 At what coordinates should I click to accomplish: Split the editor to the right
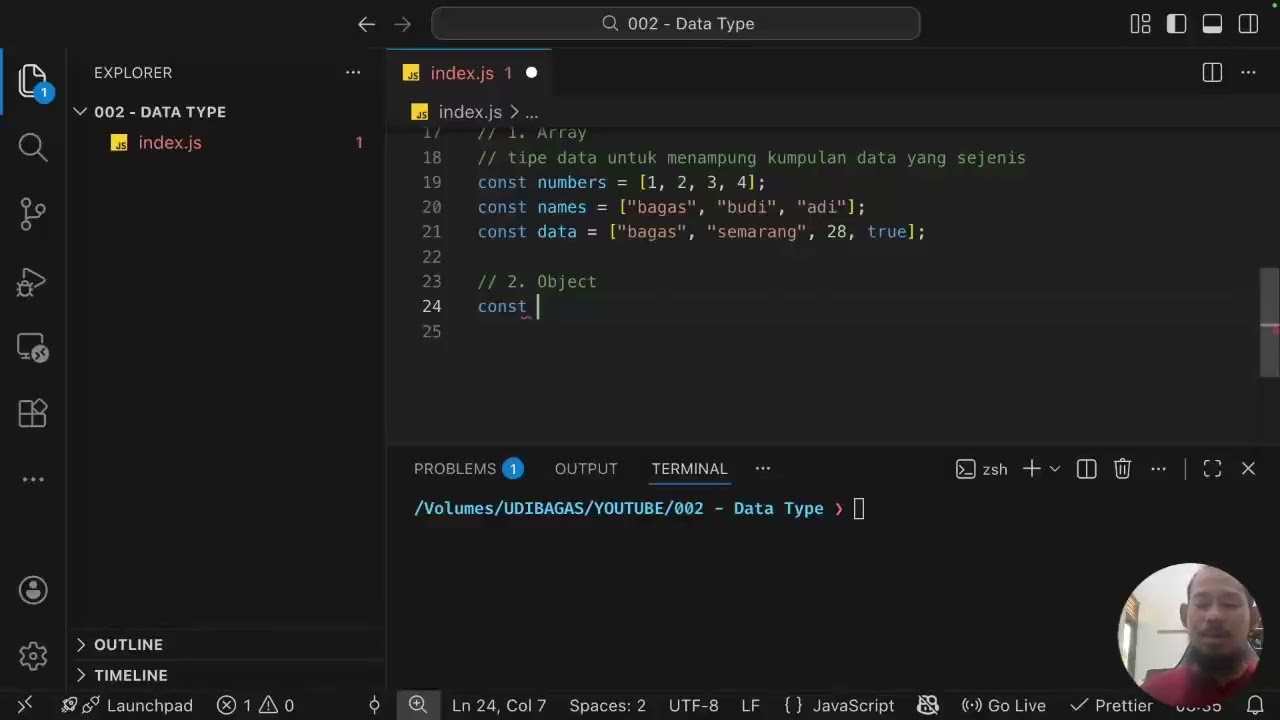pyautogui.click(x=1212, y=73)
